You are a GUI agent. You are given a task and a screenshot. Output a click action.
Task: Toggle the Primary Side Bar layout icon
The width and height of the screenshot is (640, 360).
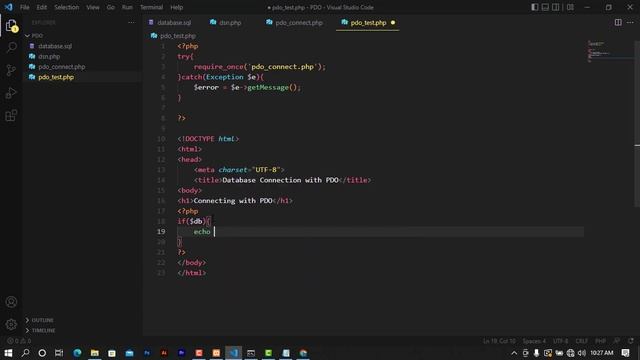534,7
